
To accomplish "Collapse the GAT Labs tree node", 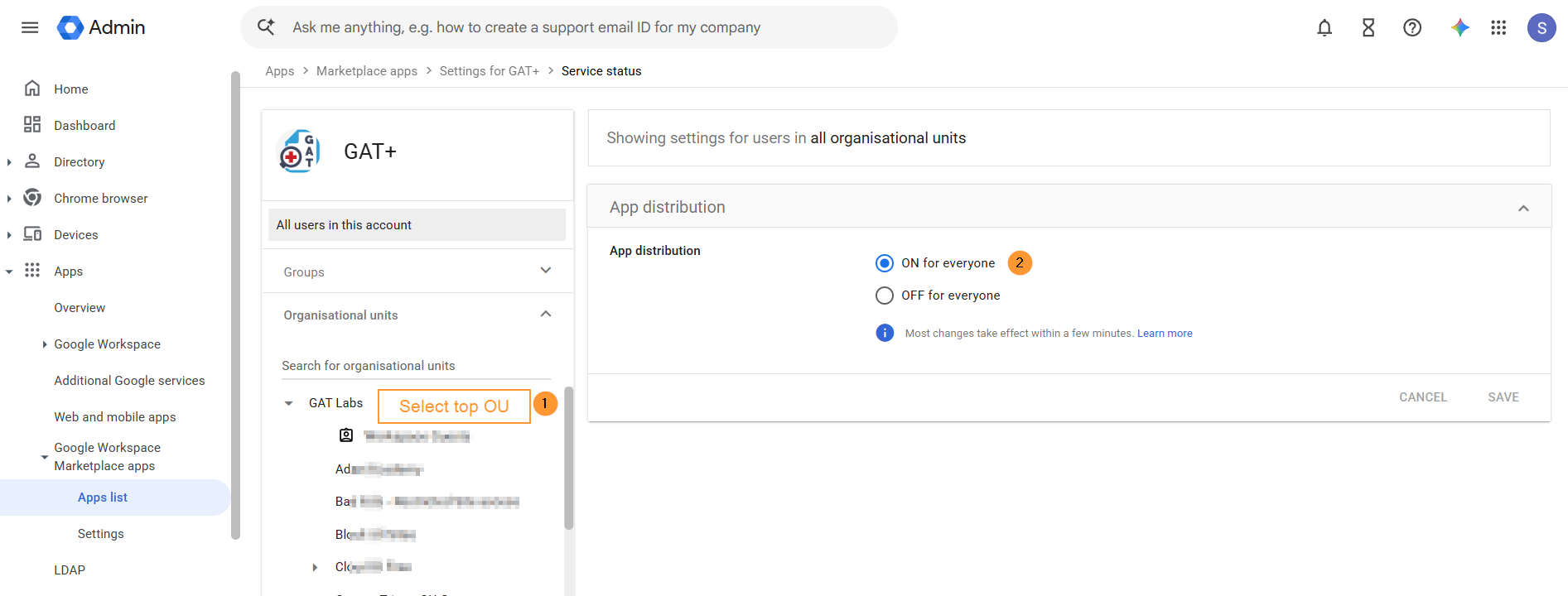I will 288,404.
